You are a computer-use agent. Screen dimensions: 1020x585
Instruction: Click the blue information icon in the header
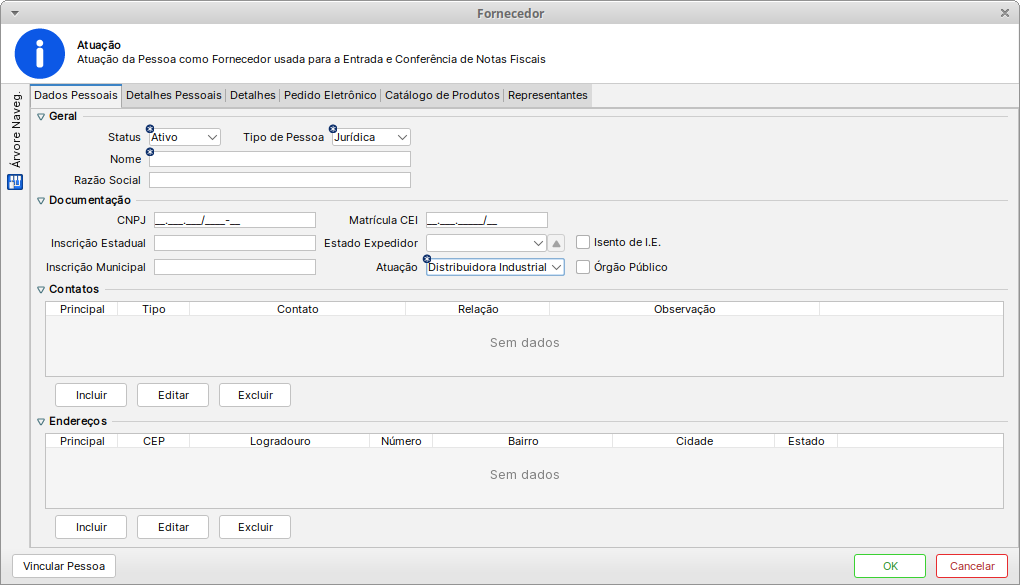pyautogui.click(x=40, y=53)
